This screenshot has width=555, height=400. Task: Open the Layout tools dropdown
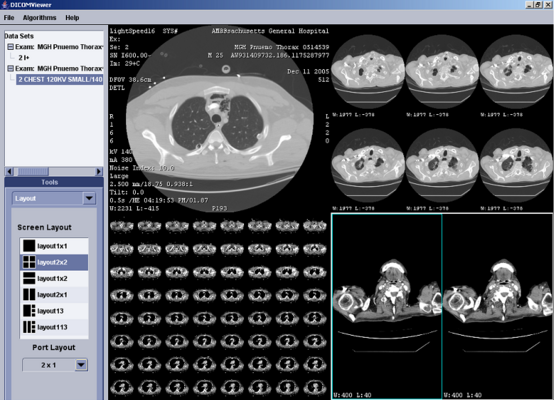pos(89,198)
